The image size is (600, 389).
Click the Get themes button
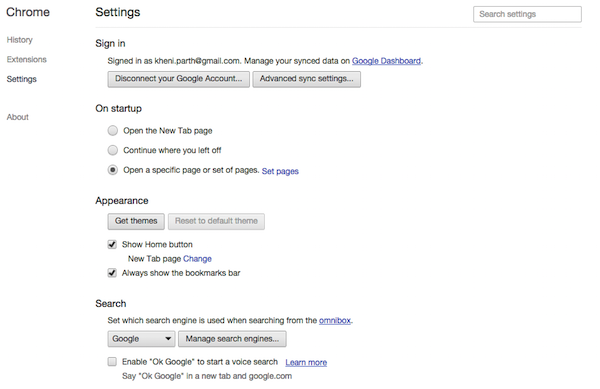point(136,221)
